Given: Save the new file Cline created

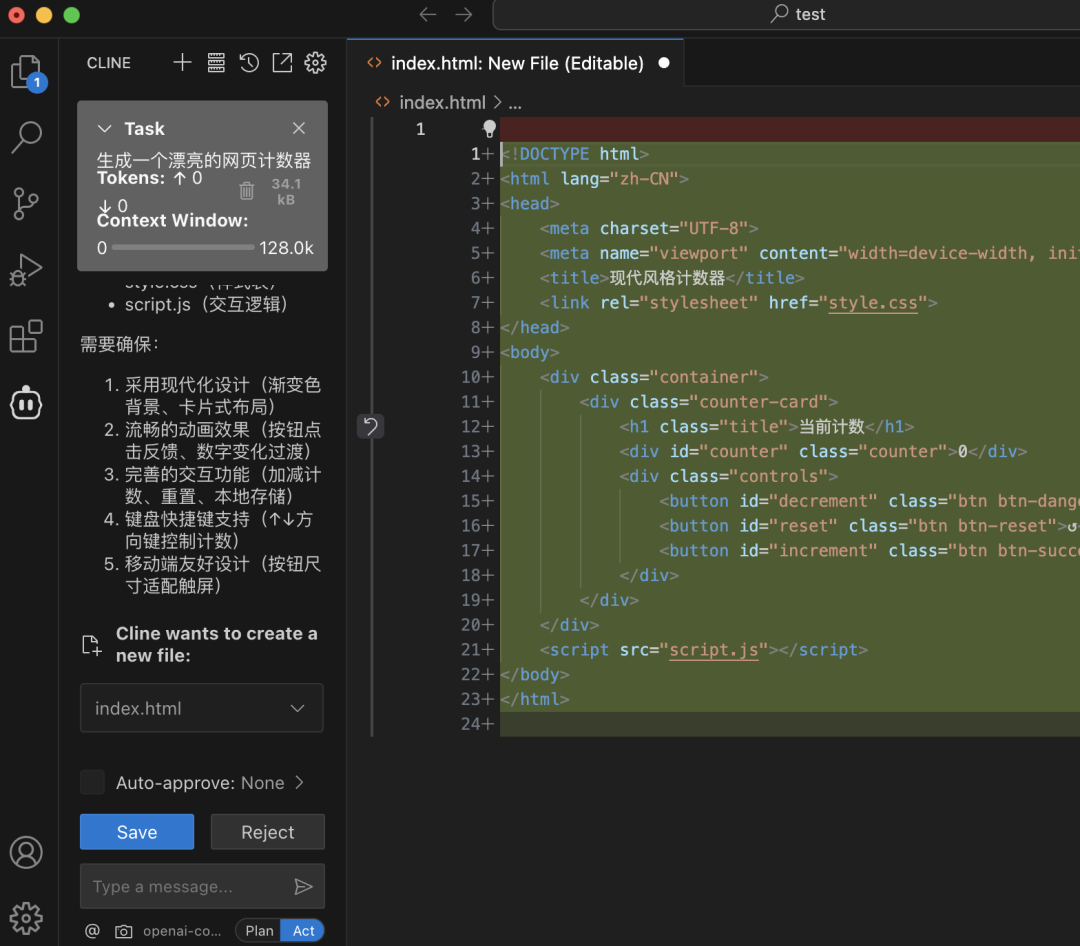Looking at the screenshot, I should click(136, 831).
